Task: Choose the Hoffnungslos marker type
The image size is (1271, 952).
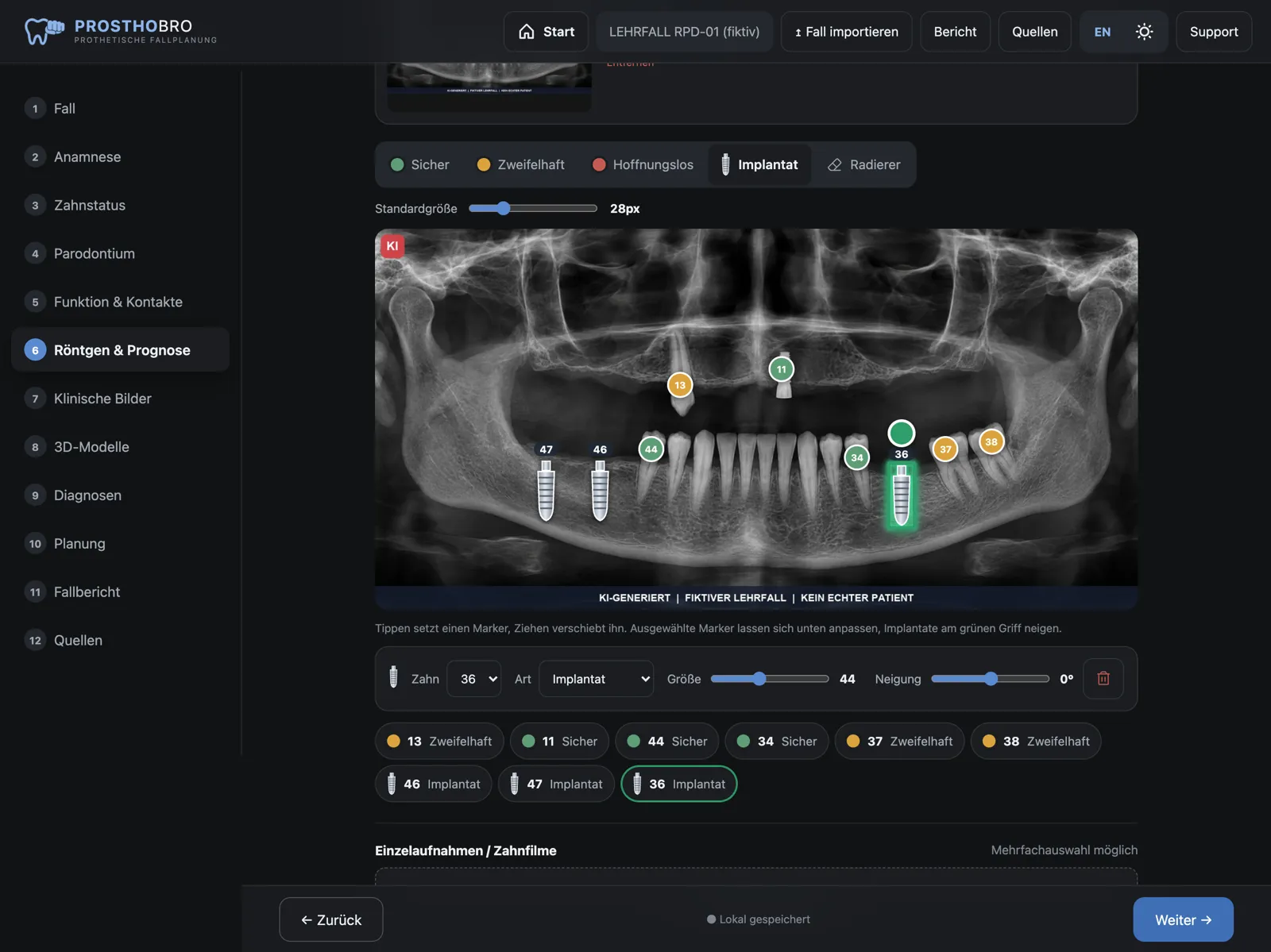Action: (643, 164)
